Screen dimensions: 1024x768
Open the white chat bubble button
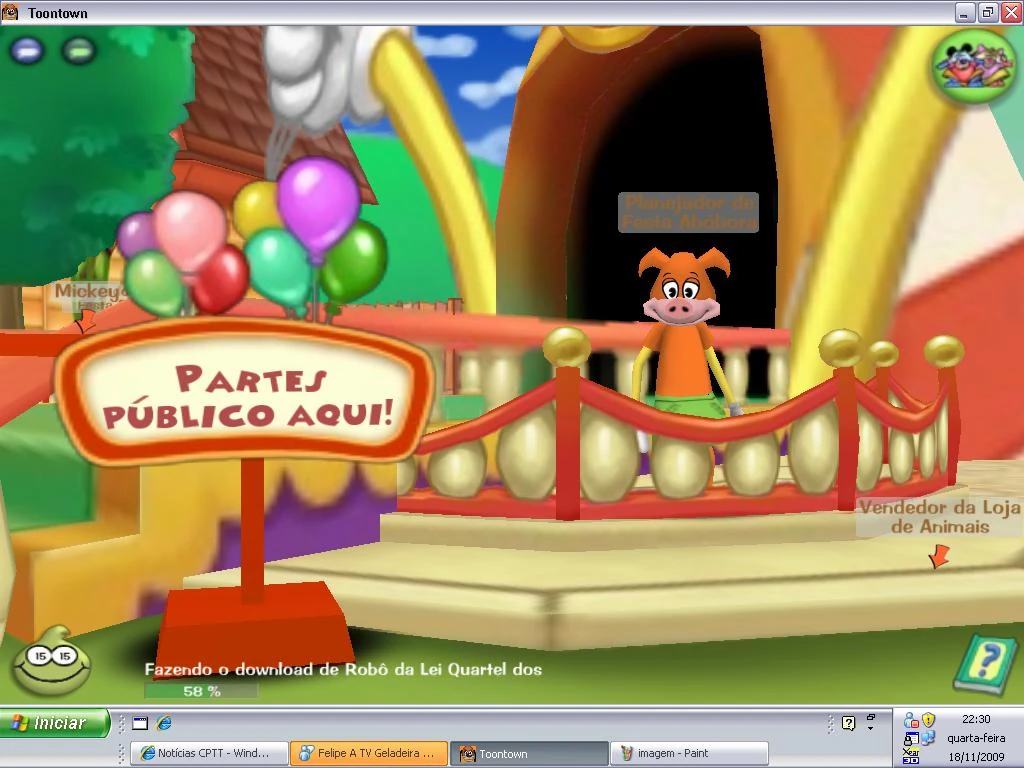[x=26, y=50]
